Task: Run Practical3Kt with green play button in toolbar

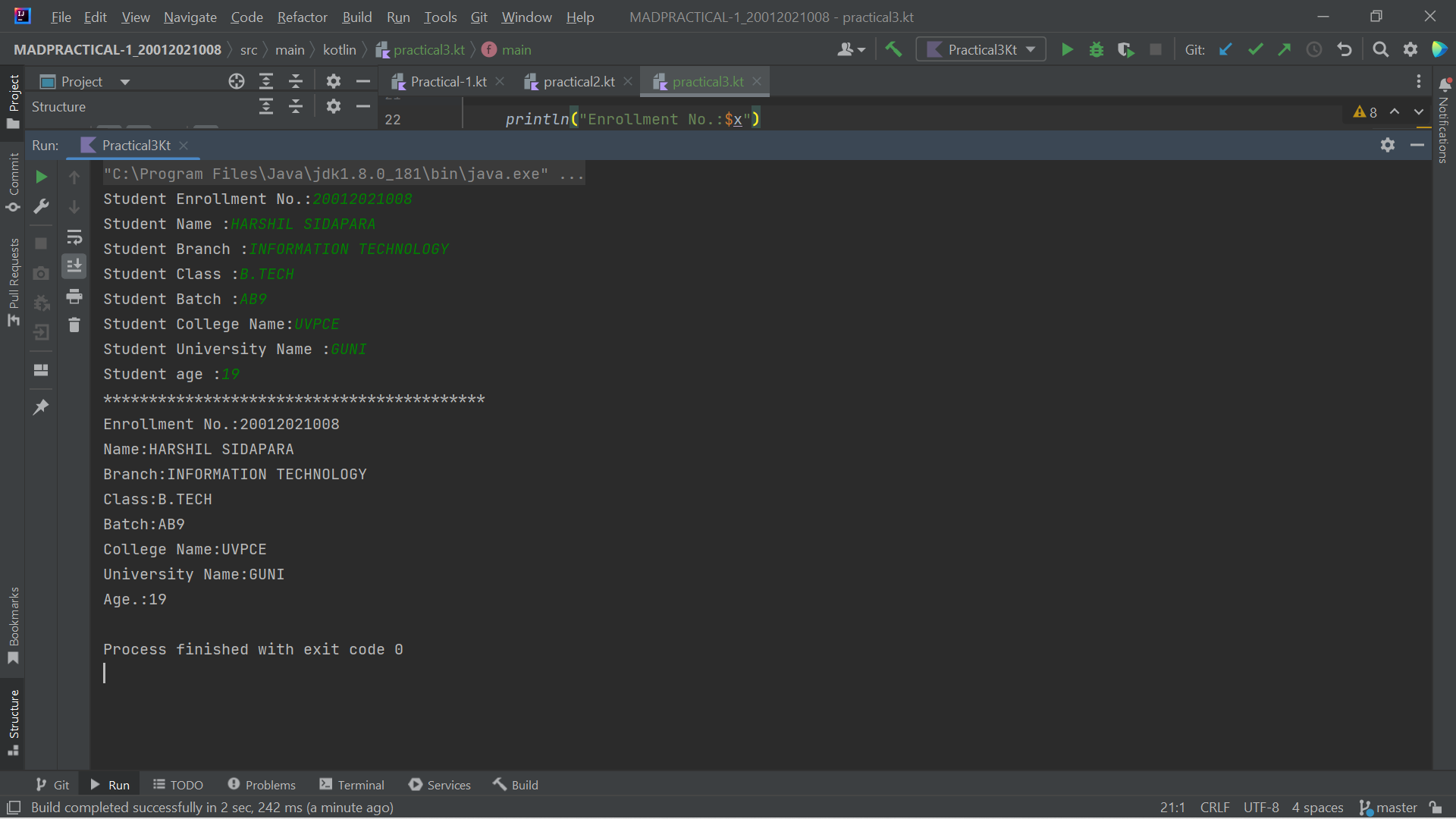Action: (x=1067, y=50)
